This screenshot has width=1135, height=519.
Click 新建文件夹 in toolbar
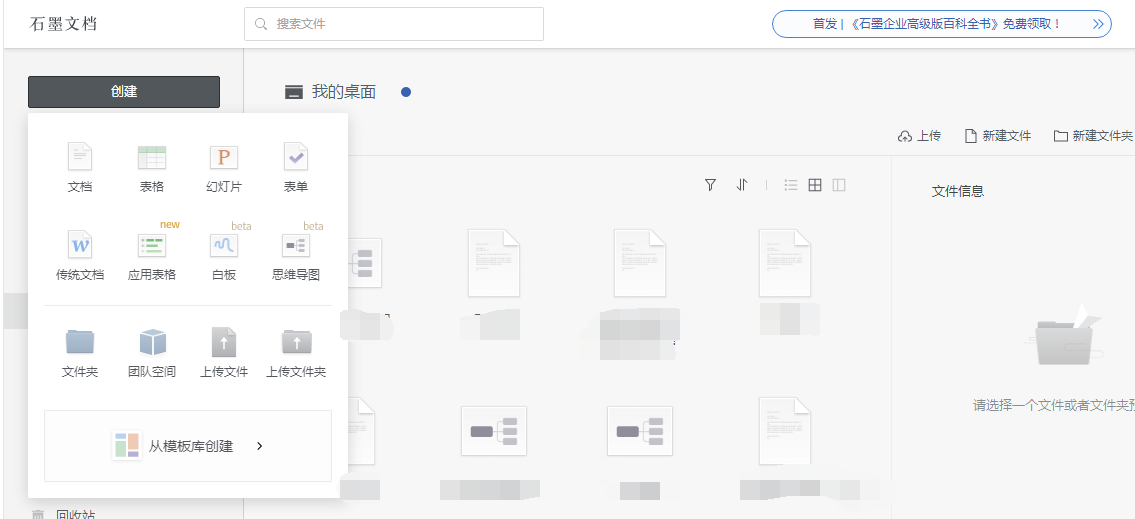click(x=1093, y=136)
